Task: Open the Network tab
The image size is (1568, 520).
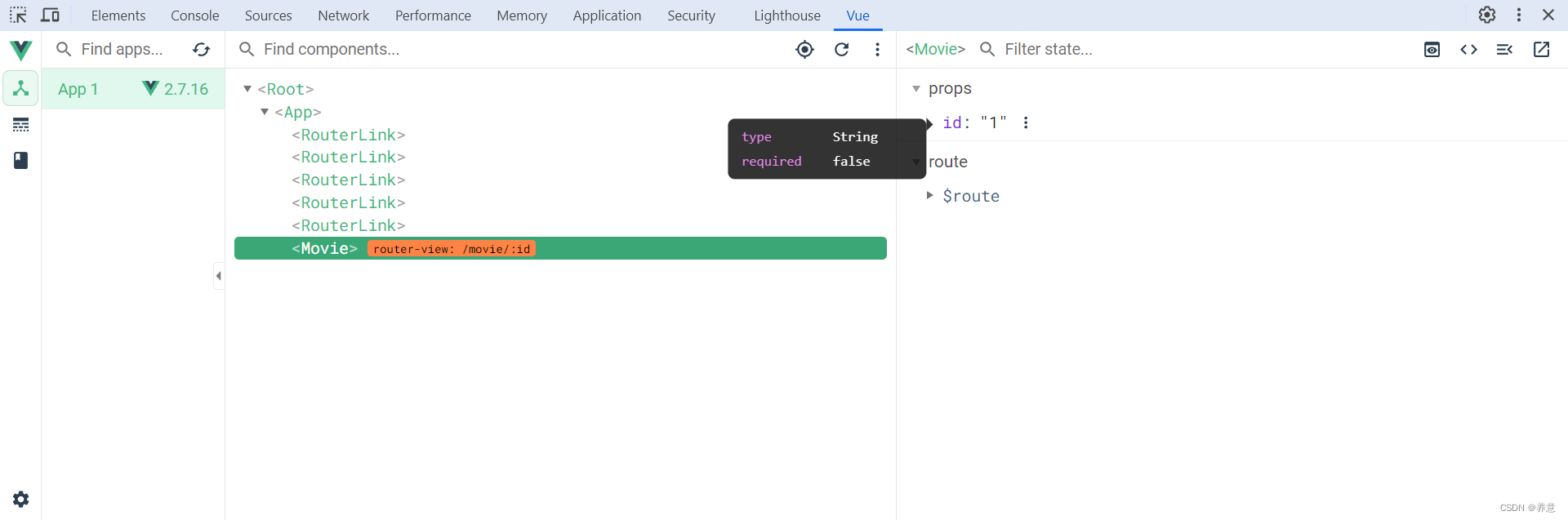Action: point(343,16)
